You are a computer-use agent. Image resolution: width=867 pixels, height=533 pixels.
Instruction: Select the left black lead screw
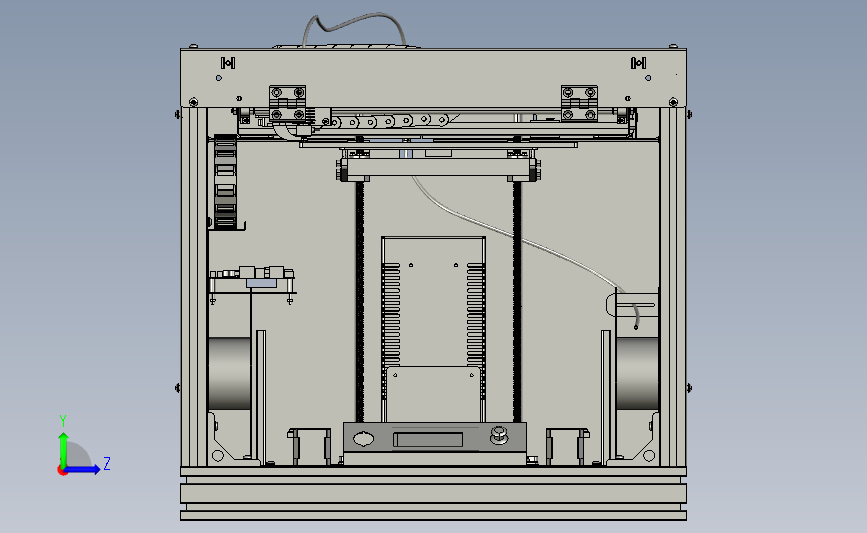click(x=360, y=301)
